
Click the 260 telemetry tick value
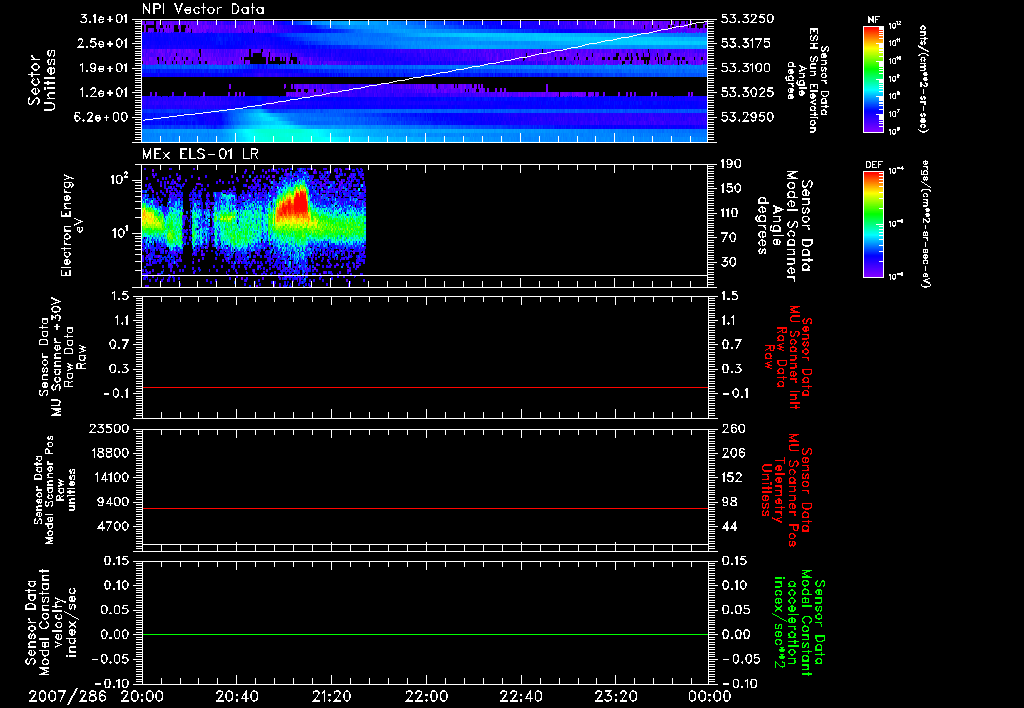(733, 428)
